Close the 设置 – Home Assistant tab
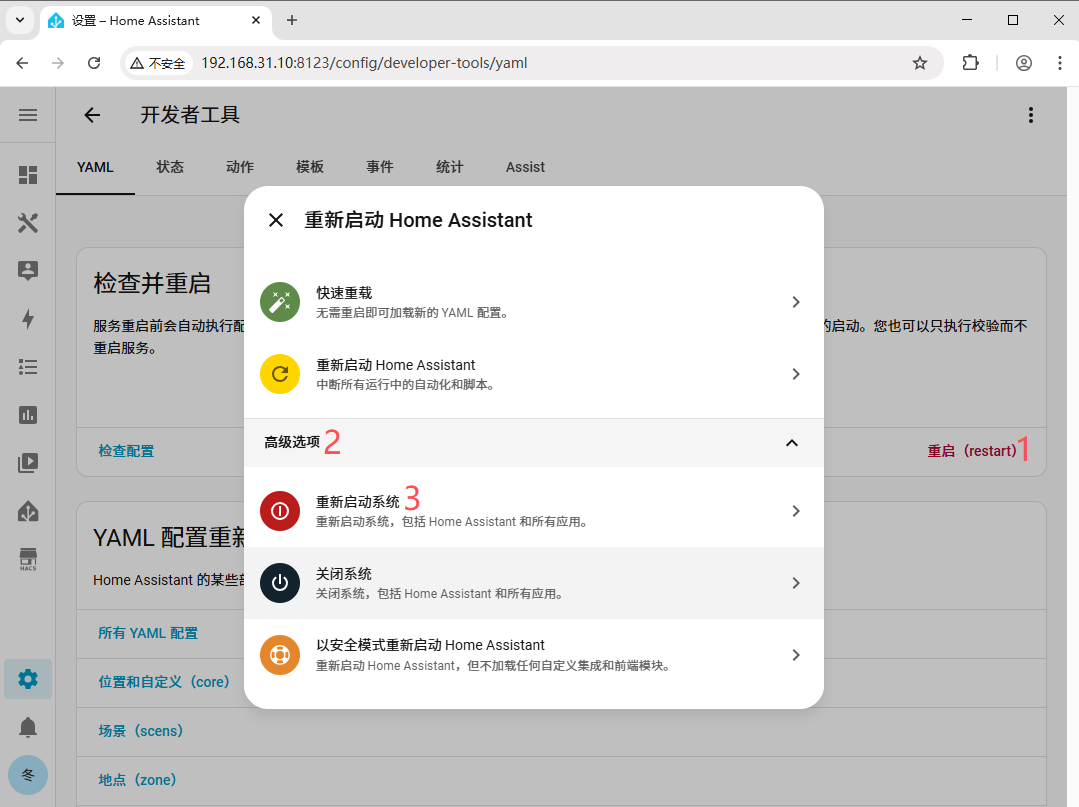This screenshot has width=1079, height=807. pos(256,21)
